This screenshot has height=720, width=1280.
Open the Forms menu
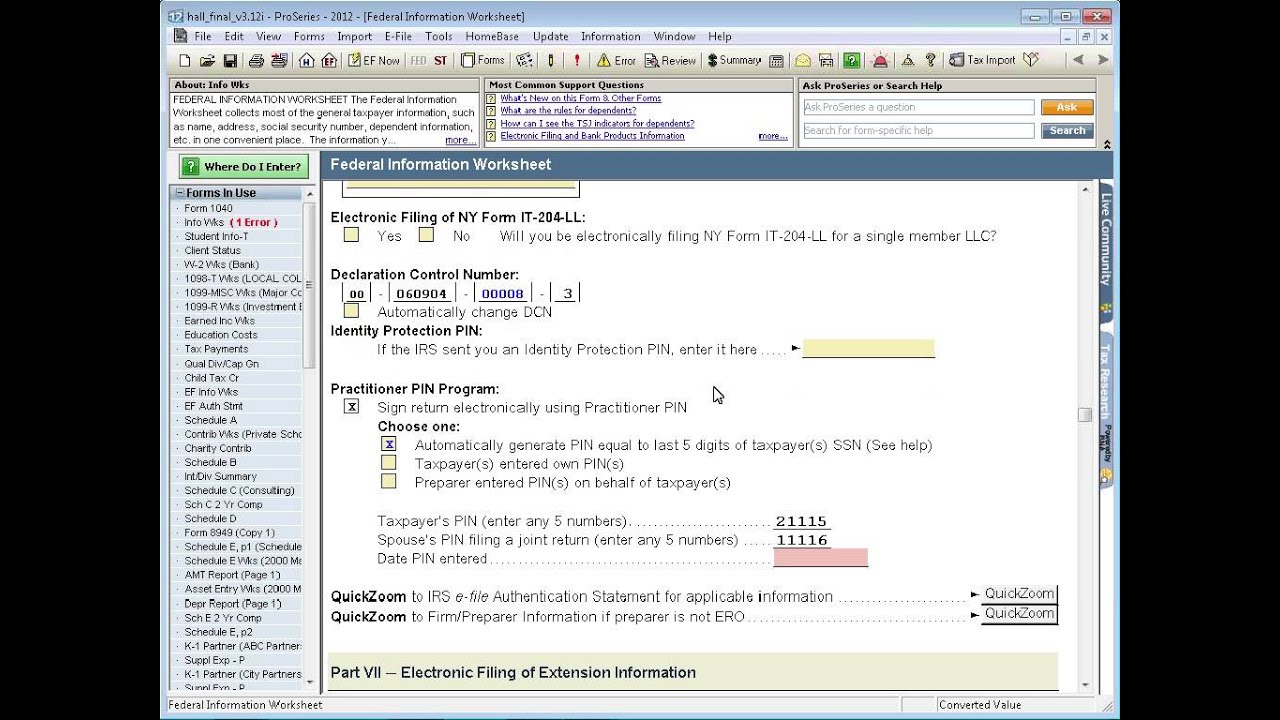(x=309, y=36)
